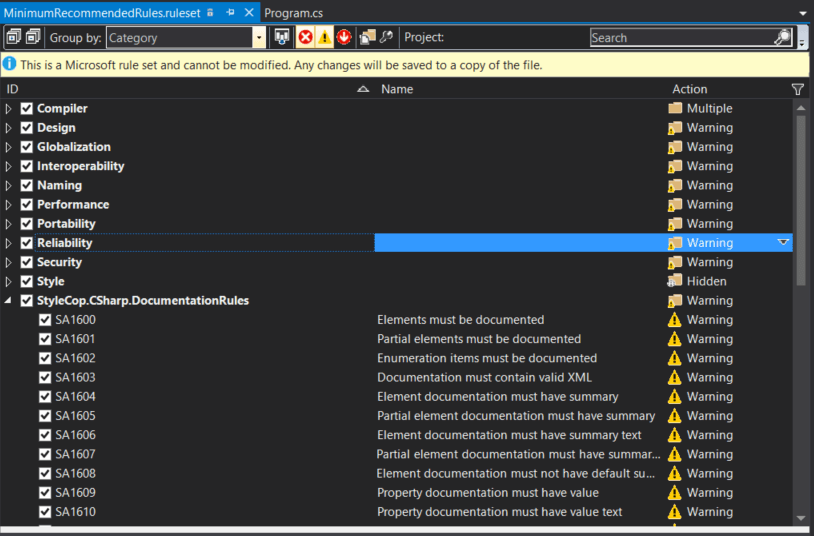Click the warning icon for SA1610
The image size is (814, 536).
tap(674, 512)
